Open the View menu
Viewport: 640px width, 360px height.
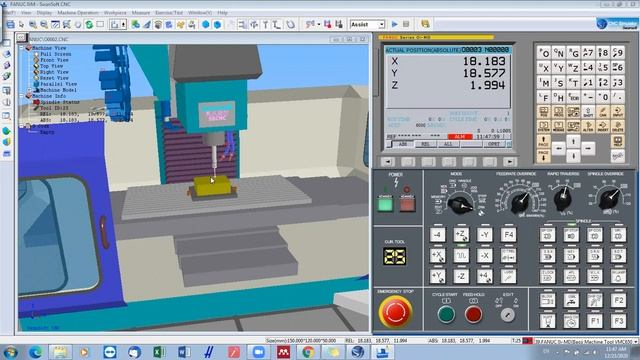(x=26, y=13)
